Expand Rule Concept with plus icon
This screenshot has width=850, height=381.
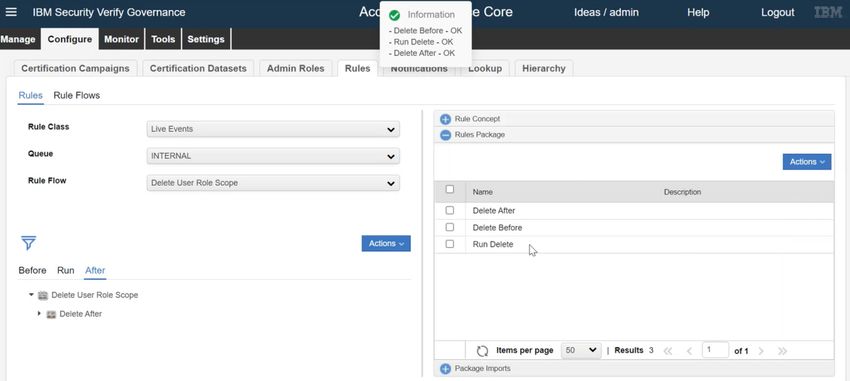point(446,119)
